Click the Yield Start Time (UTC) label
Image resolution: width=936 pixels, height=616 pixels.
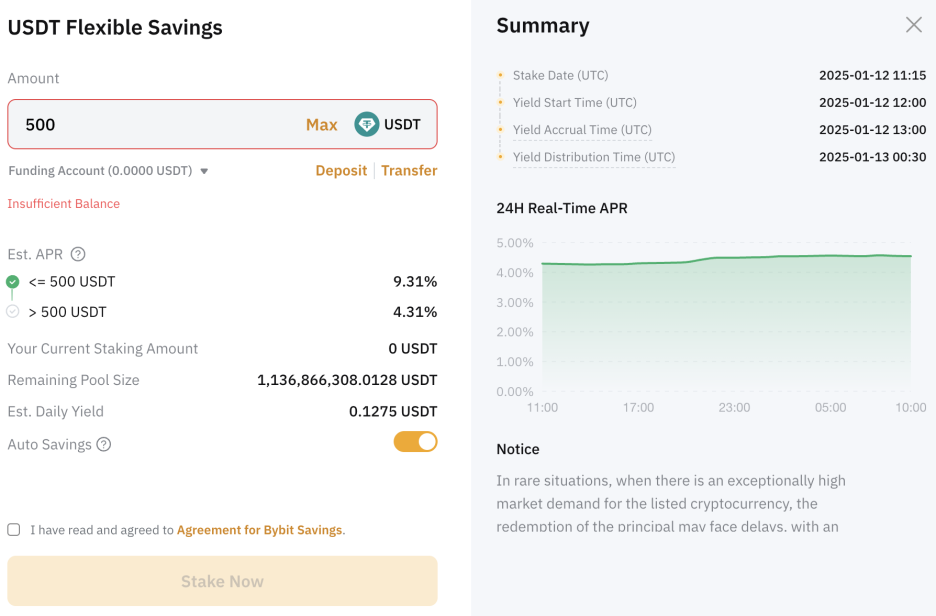pos(575,103)
